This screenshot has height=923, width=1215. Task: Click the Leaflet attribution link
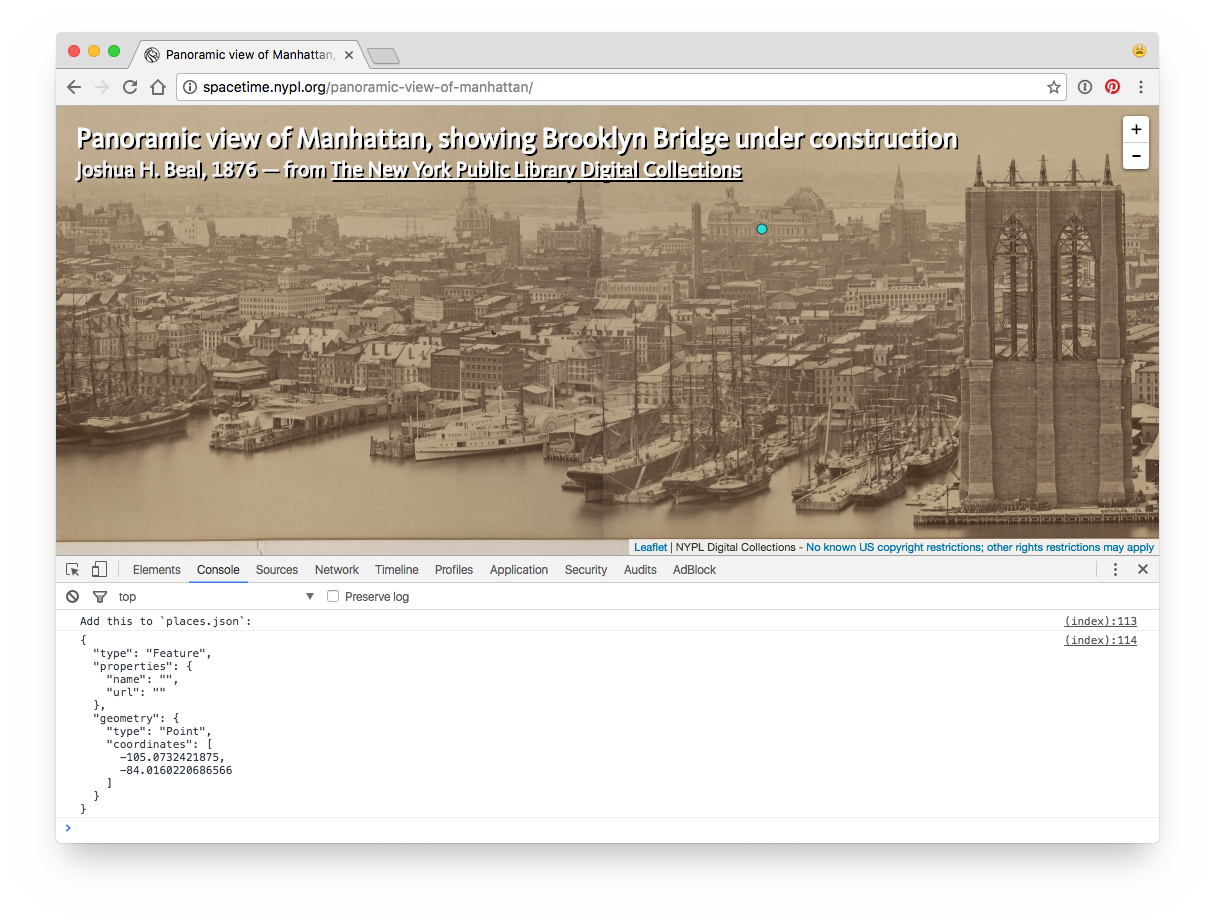coord(650,547)
